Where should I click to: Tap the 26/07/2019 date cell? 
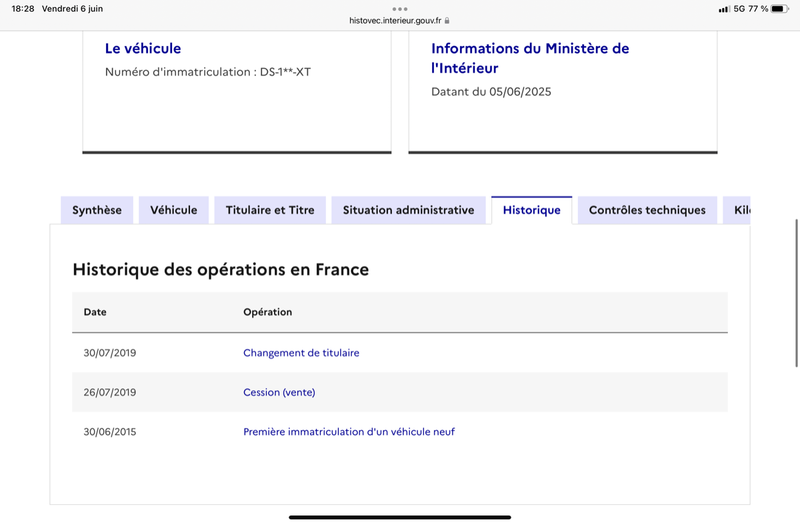pyautogui.click(x=110, y=392)
